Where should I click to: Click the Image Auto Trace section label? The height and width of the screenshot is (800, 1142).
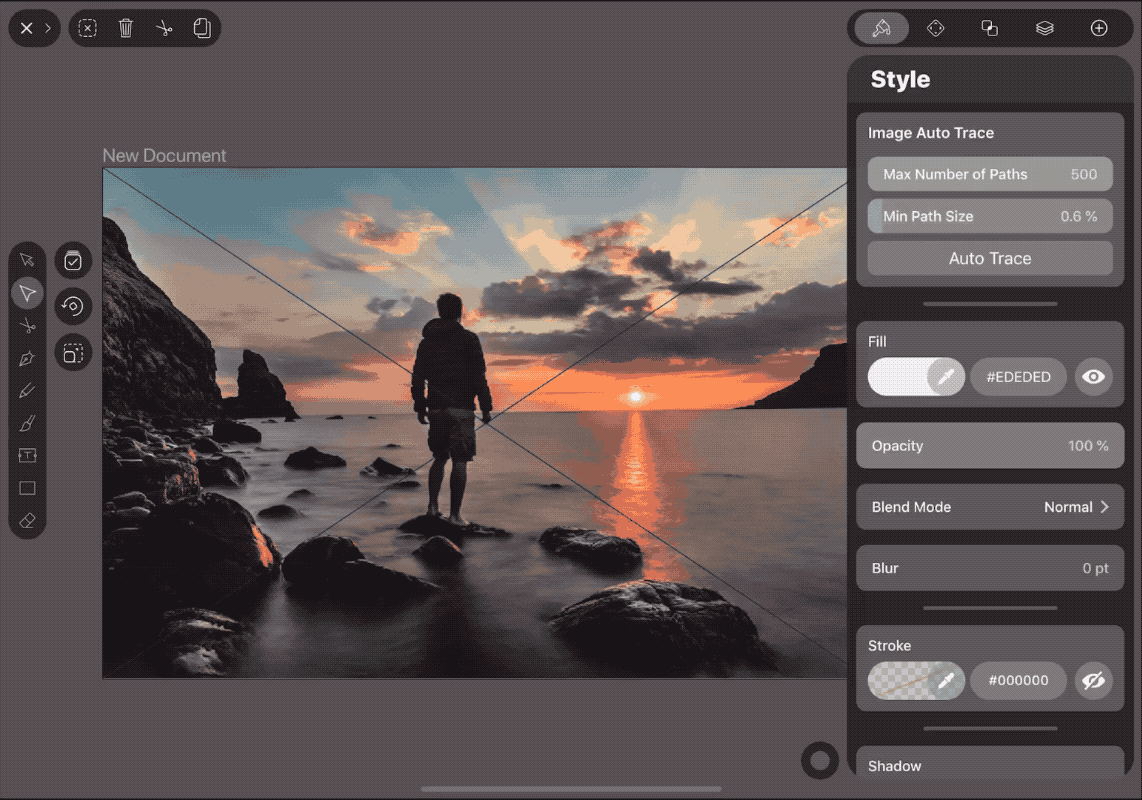click(931, 133)
